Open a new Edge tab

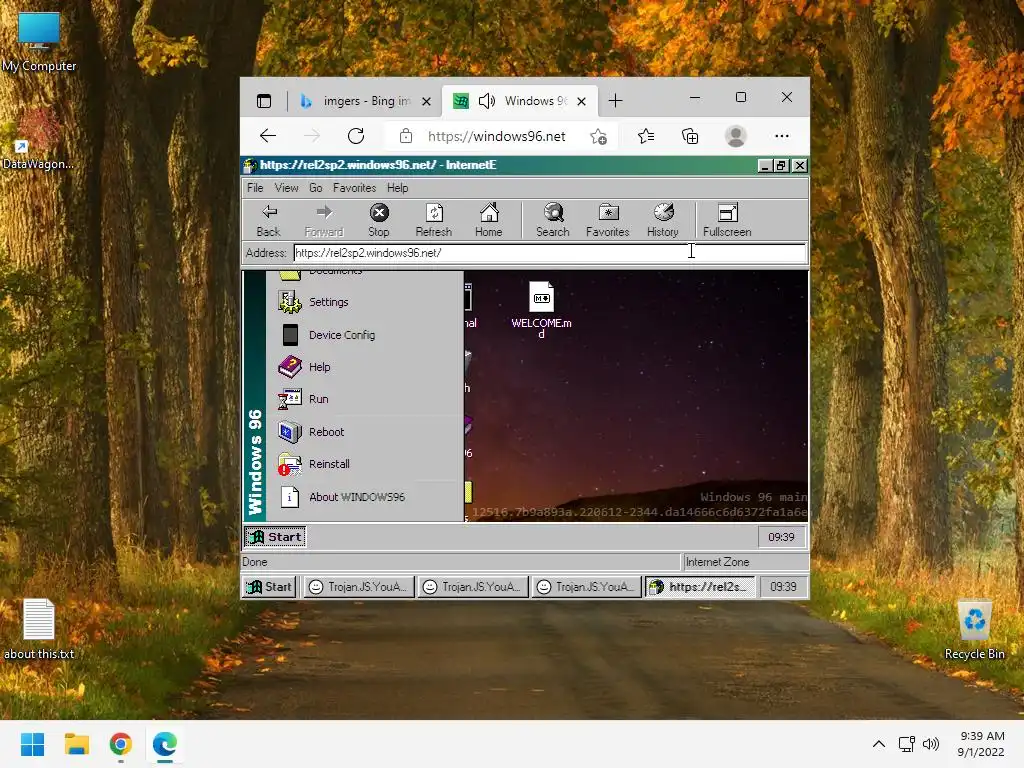tap(615, 101)
